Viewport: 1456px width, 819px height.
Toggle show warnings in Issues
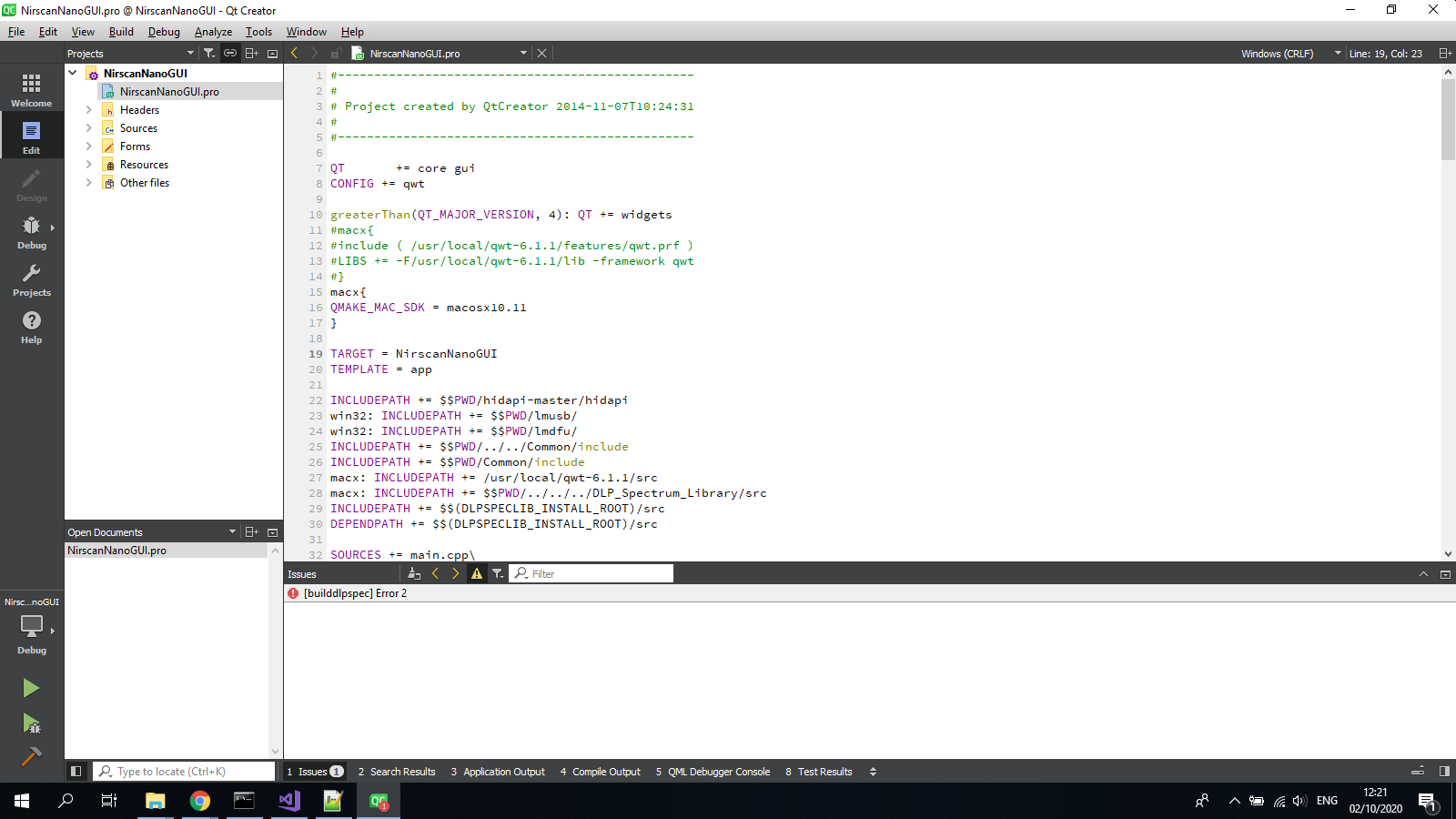tap(477, 573)
